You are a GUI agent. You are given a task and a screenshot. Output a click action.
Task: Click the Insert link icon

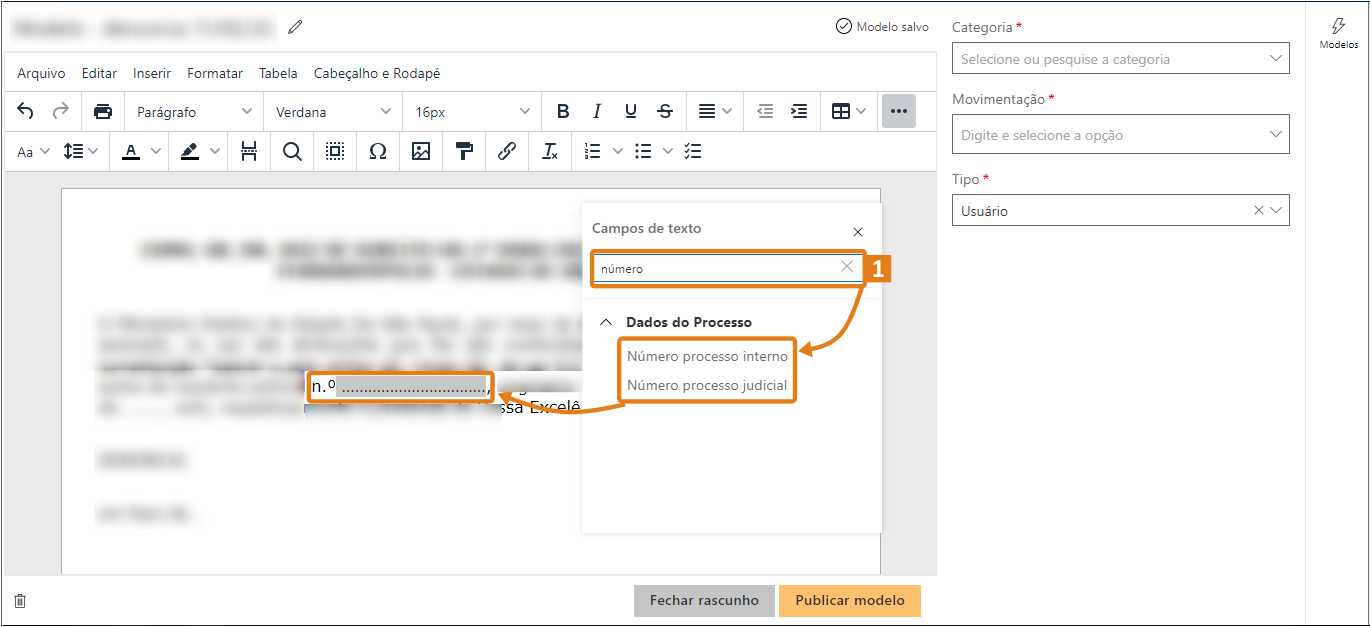[506, 151]
